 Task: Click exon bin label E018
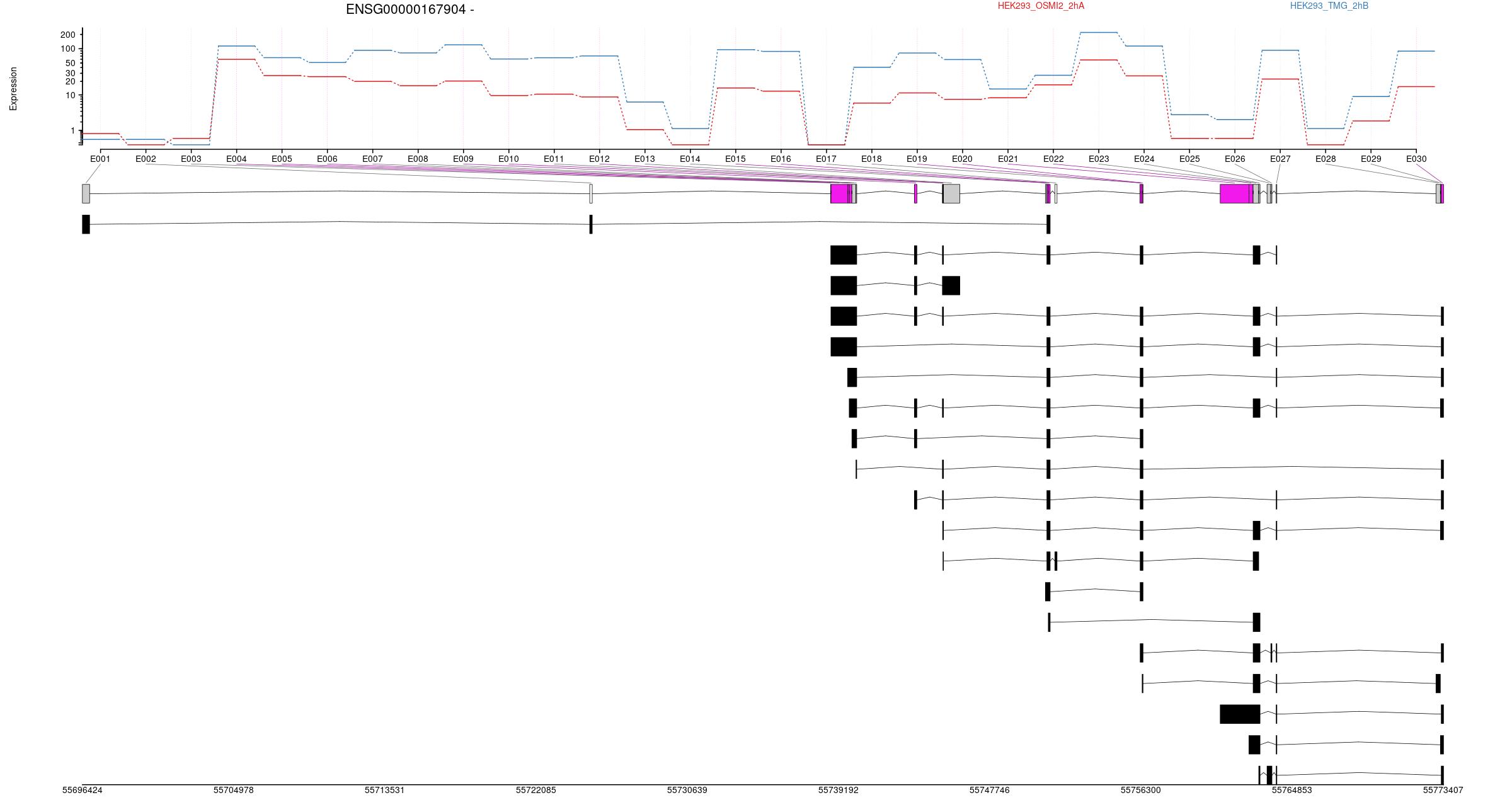tap(871, 159)
